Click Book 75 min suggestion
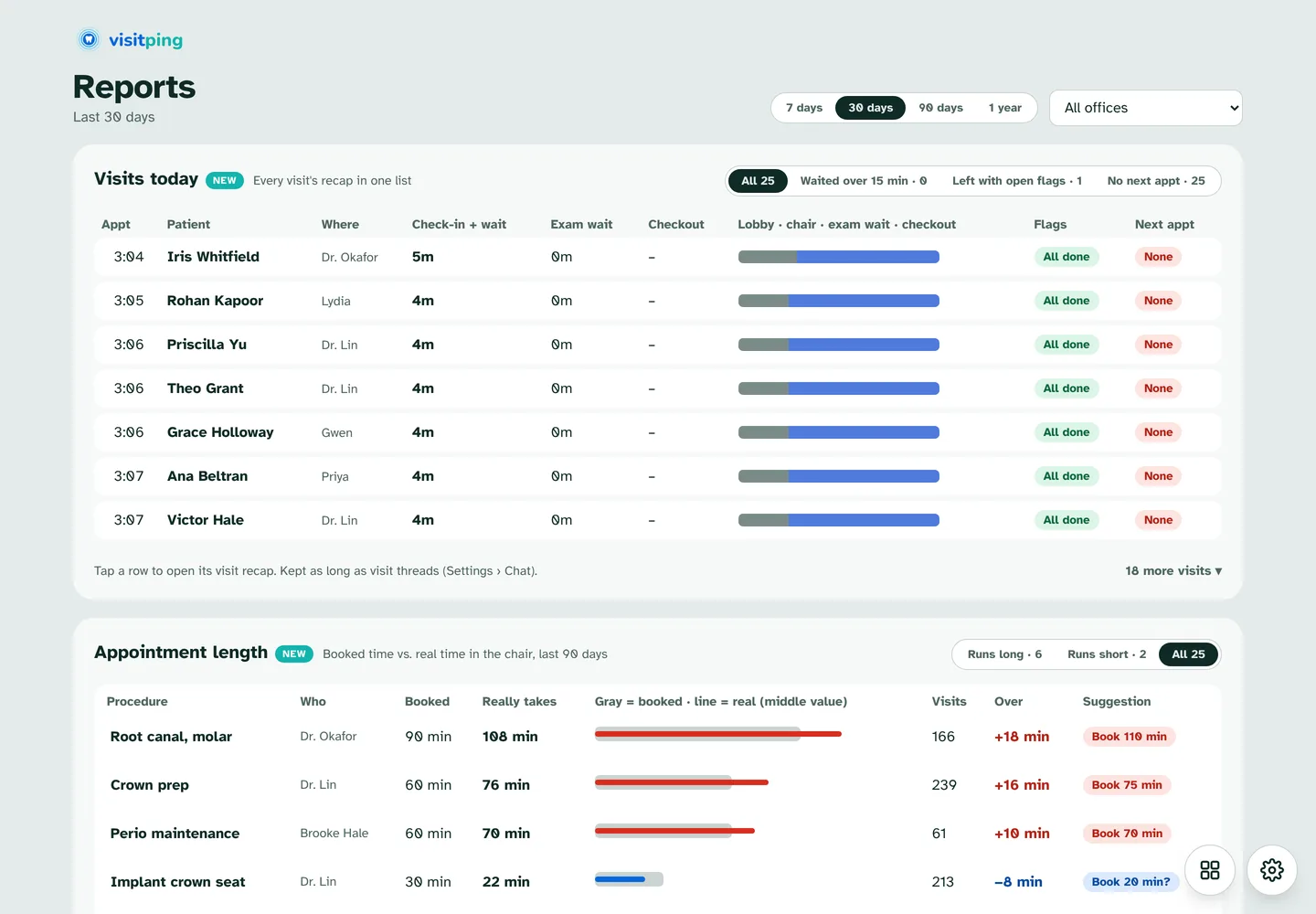 [x=1127, y=785]
